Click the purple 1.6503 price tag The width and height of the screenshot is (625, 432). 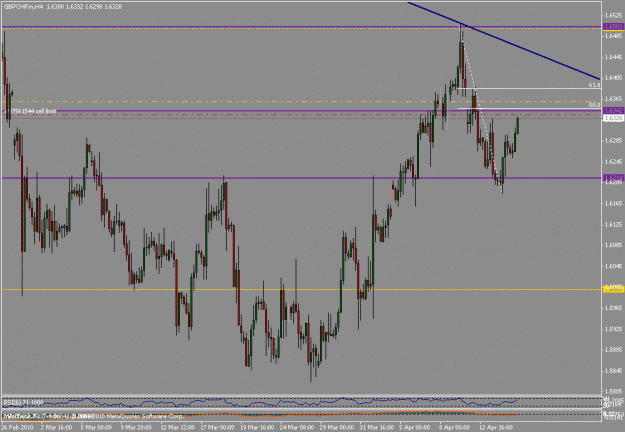point(613,27)
